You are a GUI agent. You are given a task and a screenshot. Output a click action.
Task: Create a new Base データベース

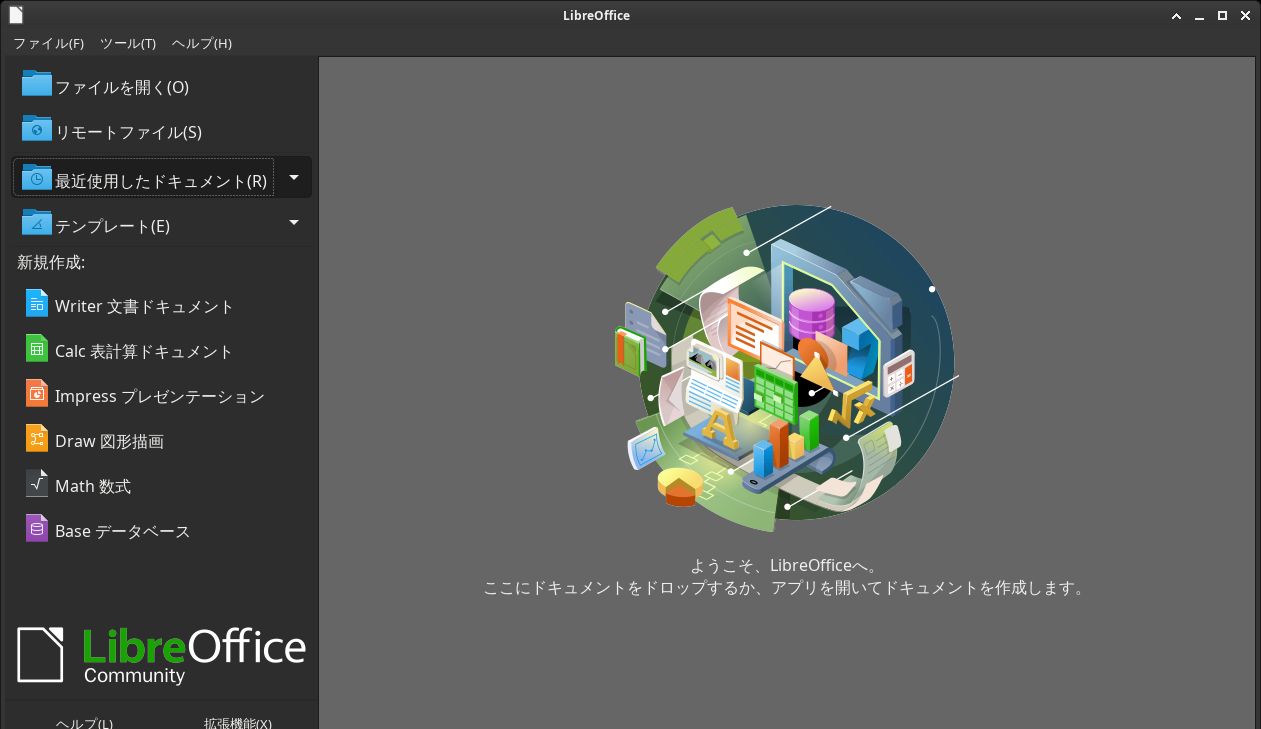pos(161,531)
